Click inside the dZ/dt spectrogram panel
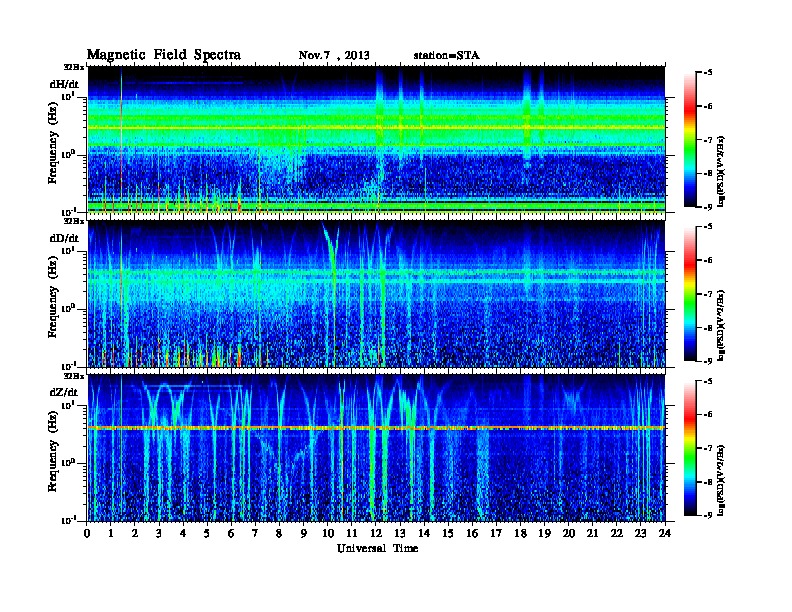 [376, 448]
